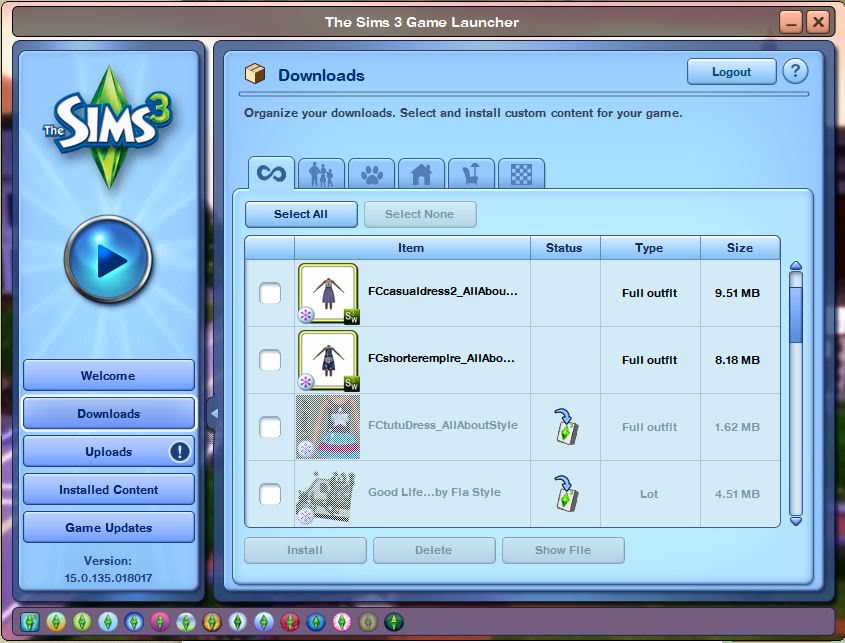Click a green plumbob icon on the taskbar
The height and width of the screenshot is (643, 845).
(x=30, y=621)
